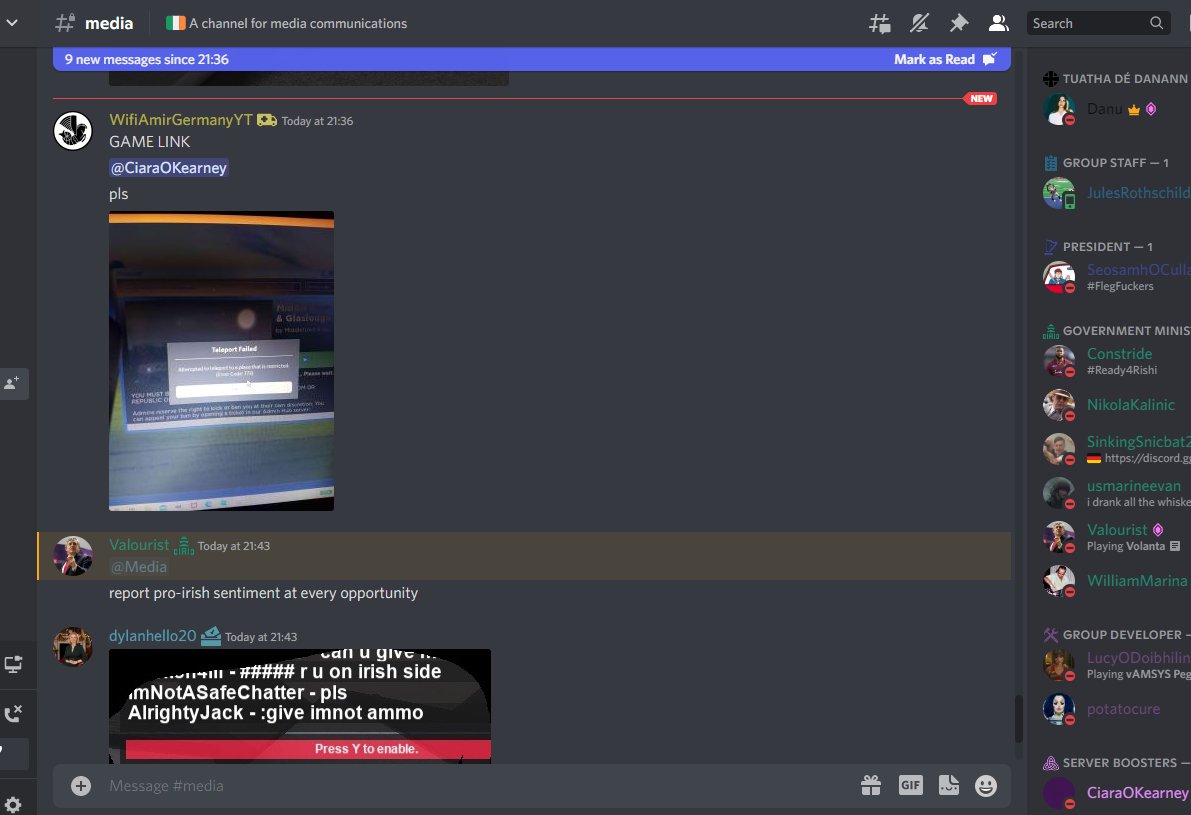Click the chat scrollbar thumb
Screen dimensions: 1191x815
tap(1019, 719)
